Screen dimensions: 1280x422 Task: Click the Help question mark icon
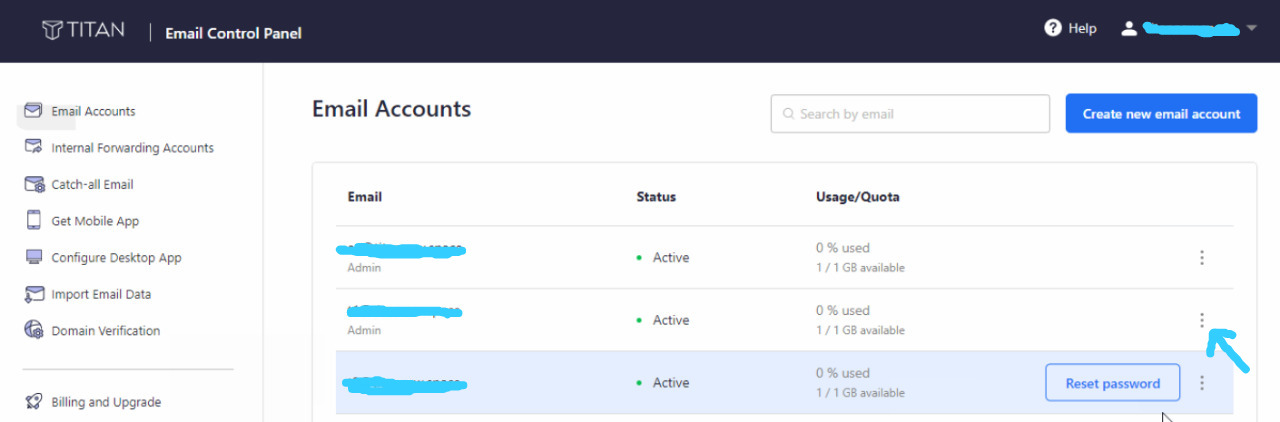click(1052, 28)
